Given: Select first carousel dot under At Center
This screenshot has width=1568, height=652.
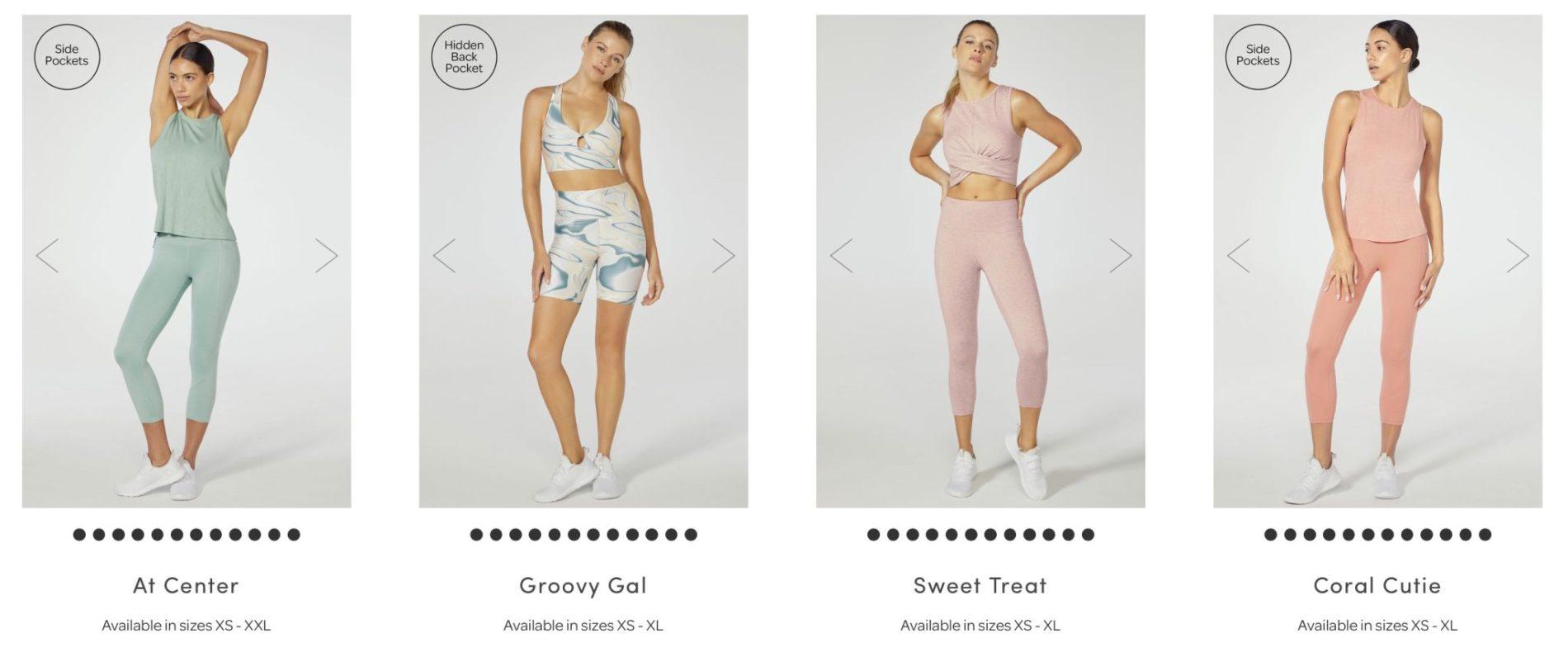Looking at the screenshot, I should pos(79,535).
